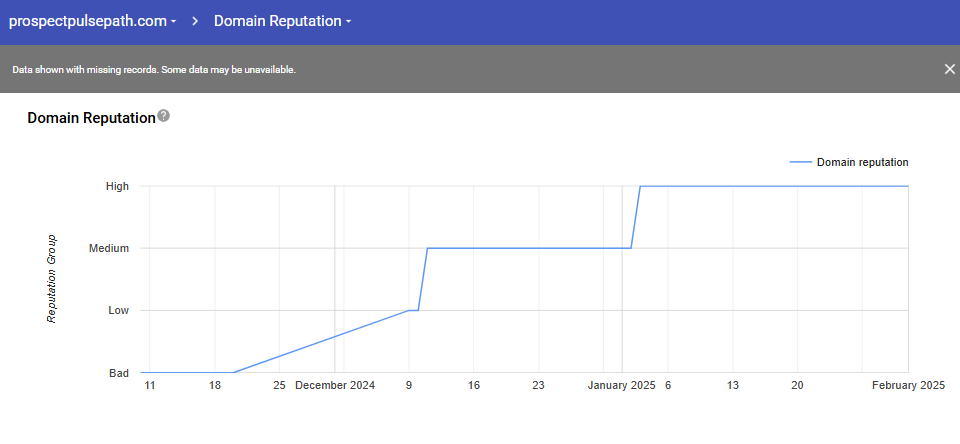
Task: Click the High reputation axis label
Action: 117,186
